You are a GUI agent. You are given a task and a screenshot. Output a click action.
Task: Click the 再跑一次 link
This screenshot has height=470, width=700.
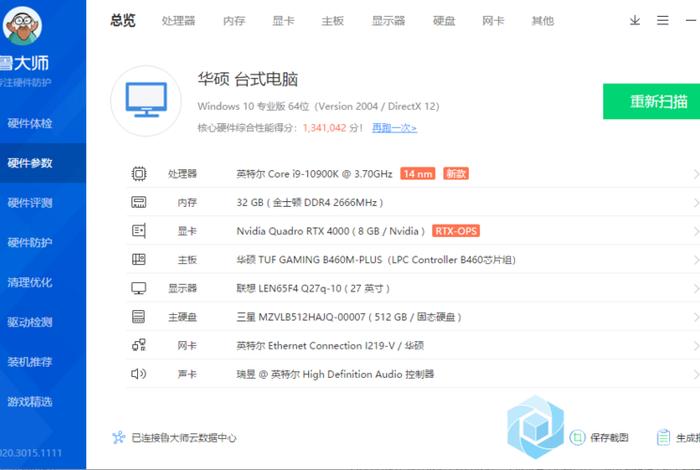(x=394, y=128)
